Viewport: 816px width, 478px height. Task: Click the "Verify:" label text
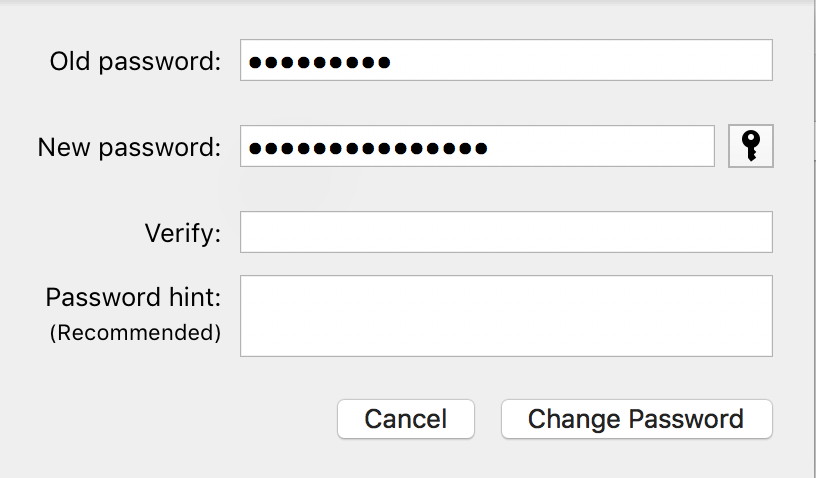(x=183, y=234)
